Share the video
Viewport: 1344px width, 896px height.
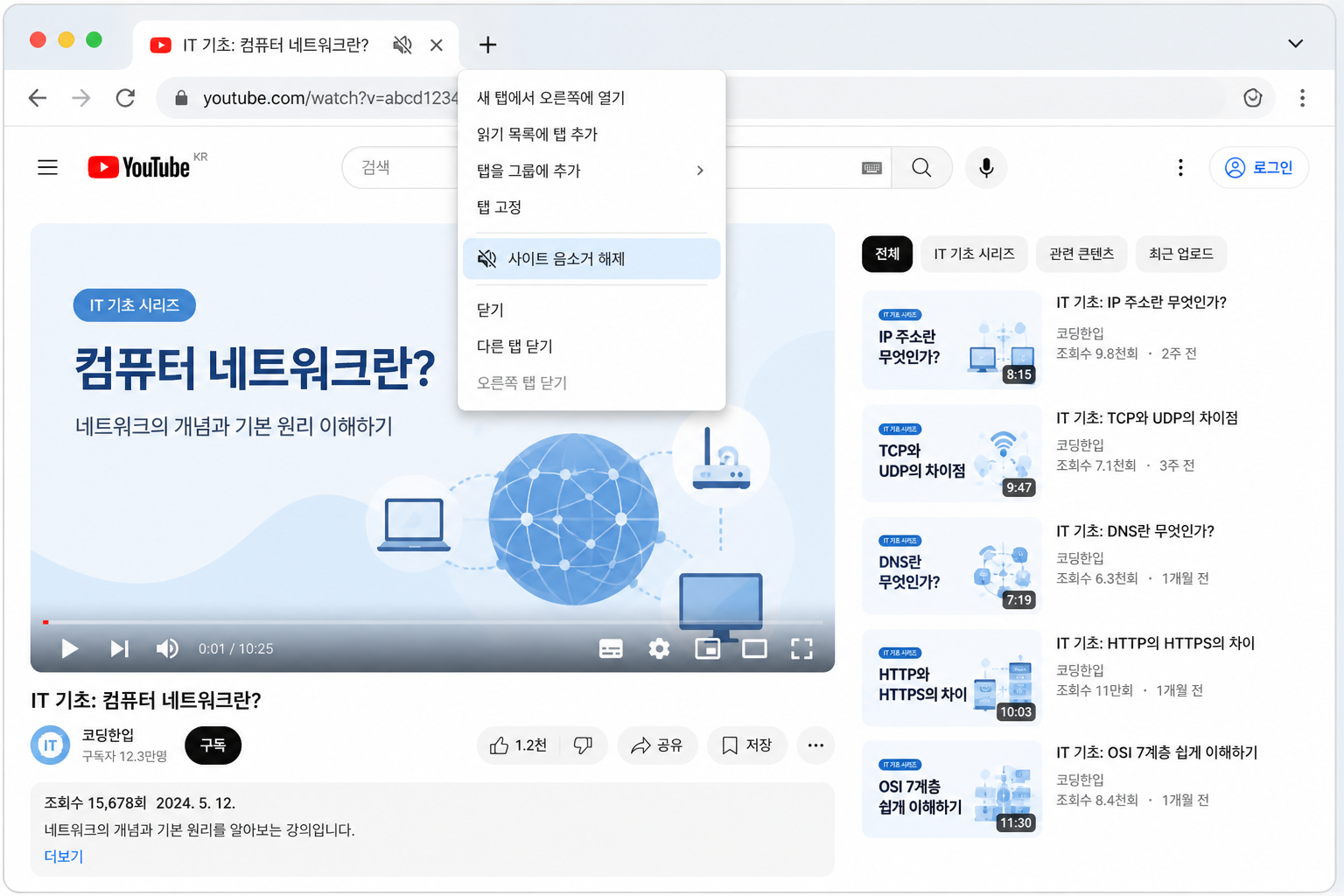(x=657, y=745)
